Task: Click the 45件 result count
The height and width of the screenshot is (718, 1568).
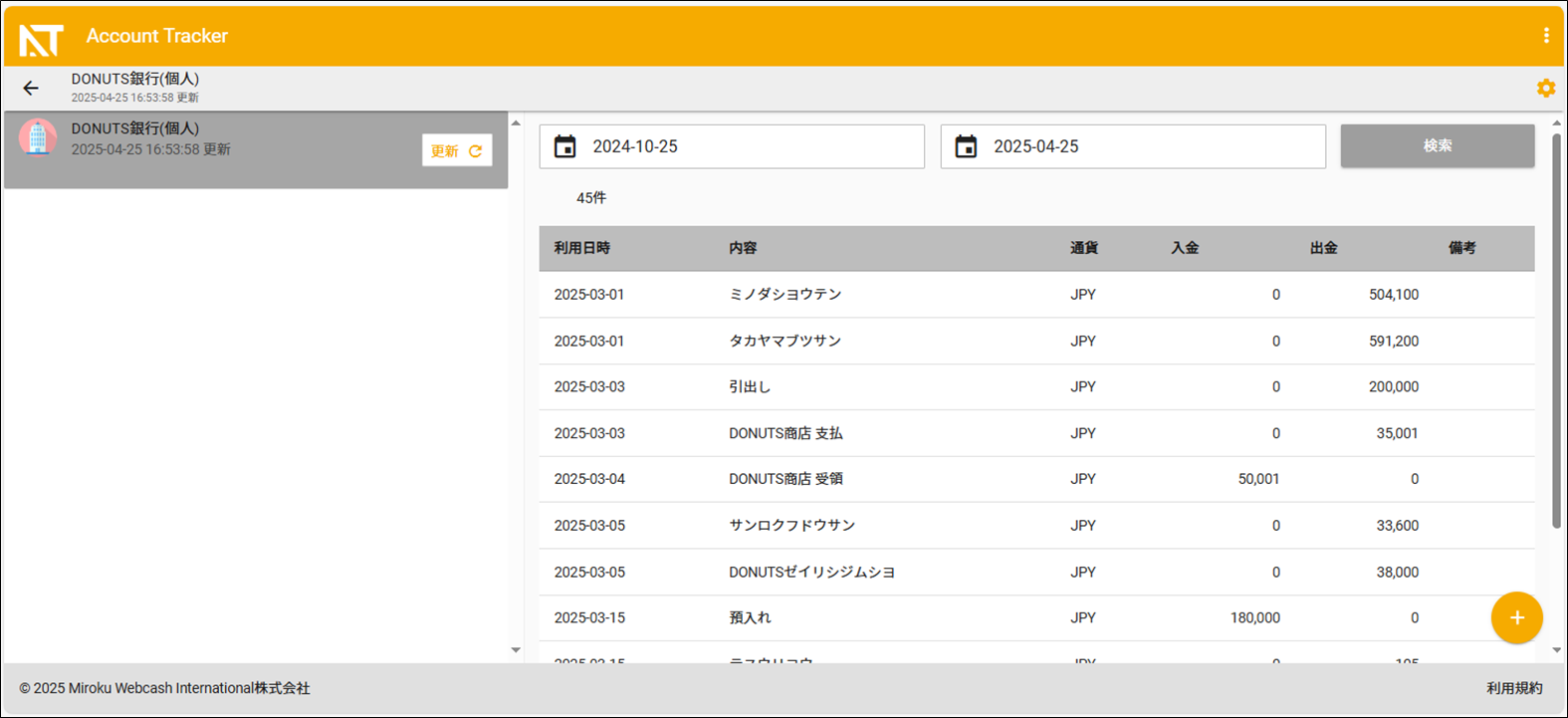Action: [591, 198]
